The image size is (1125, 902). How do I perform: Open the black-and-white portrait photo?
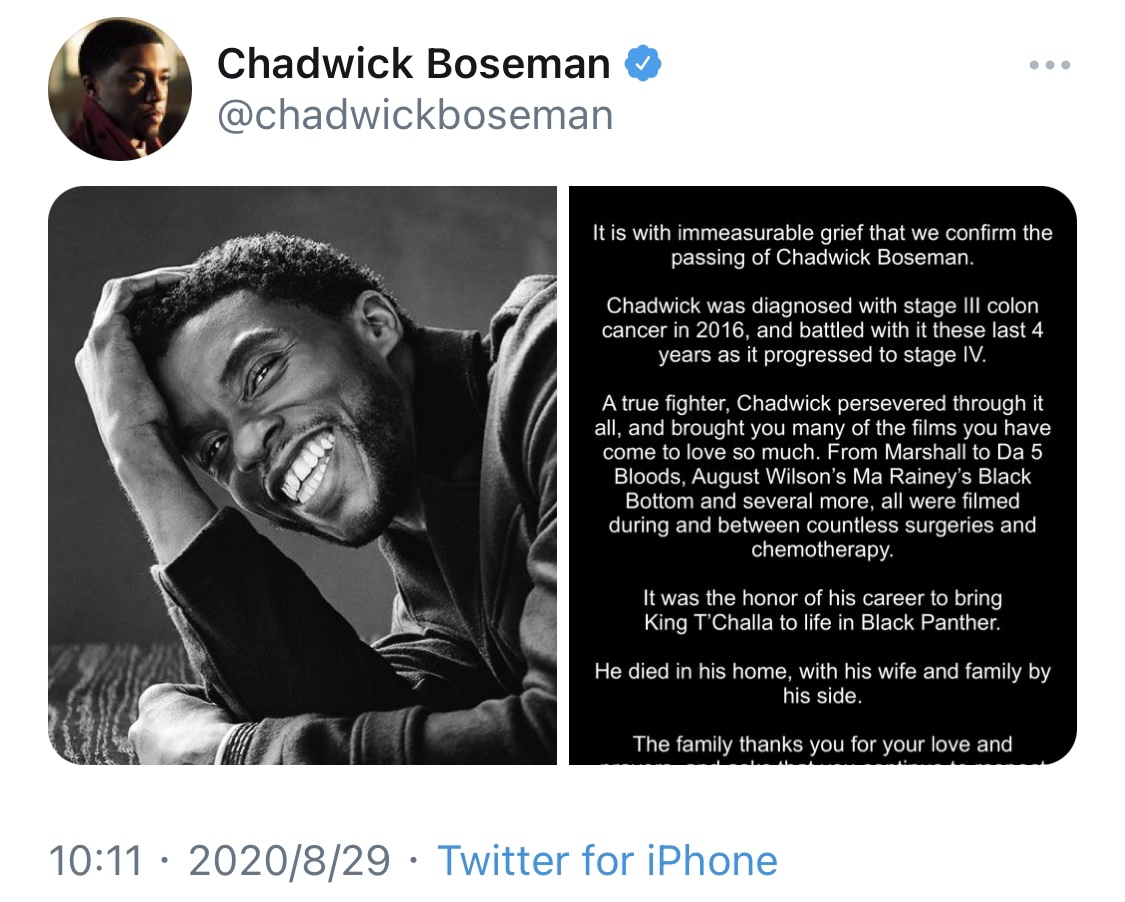302,475
